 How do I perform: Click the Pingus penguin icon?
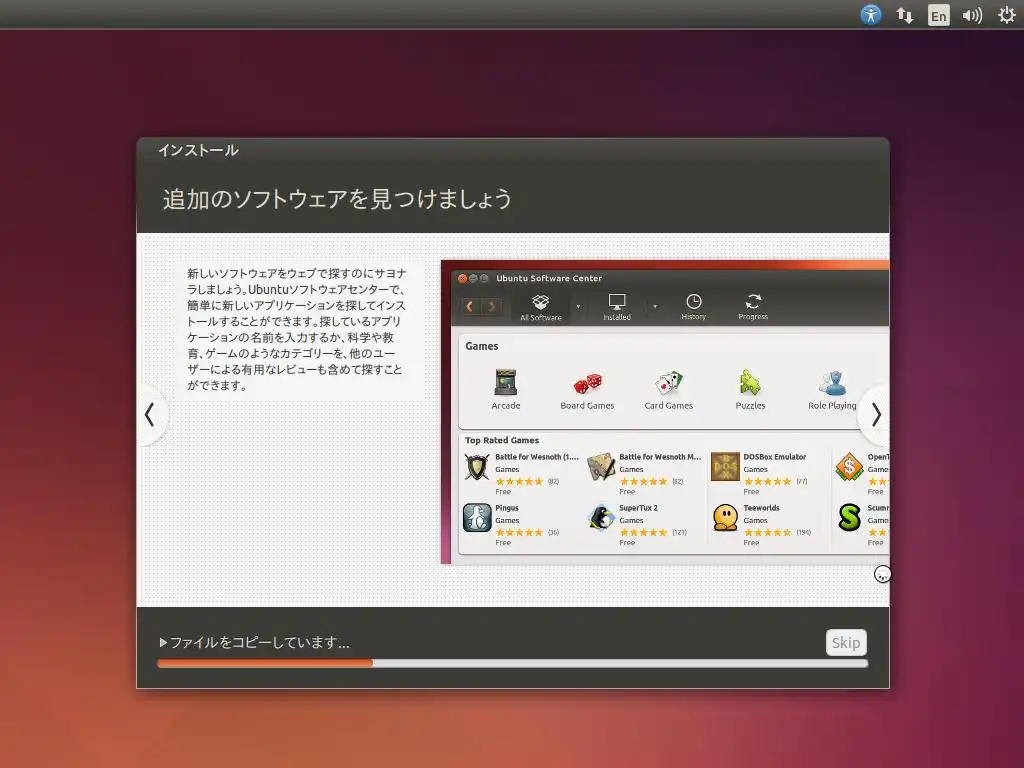point(477,519)
